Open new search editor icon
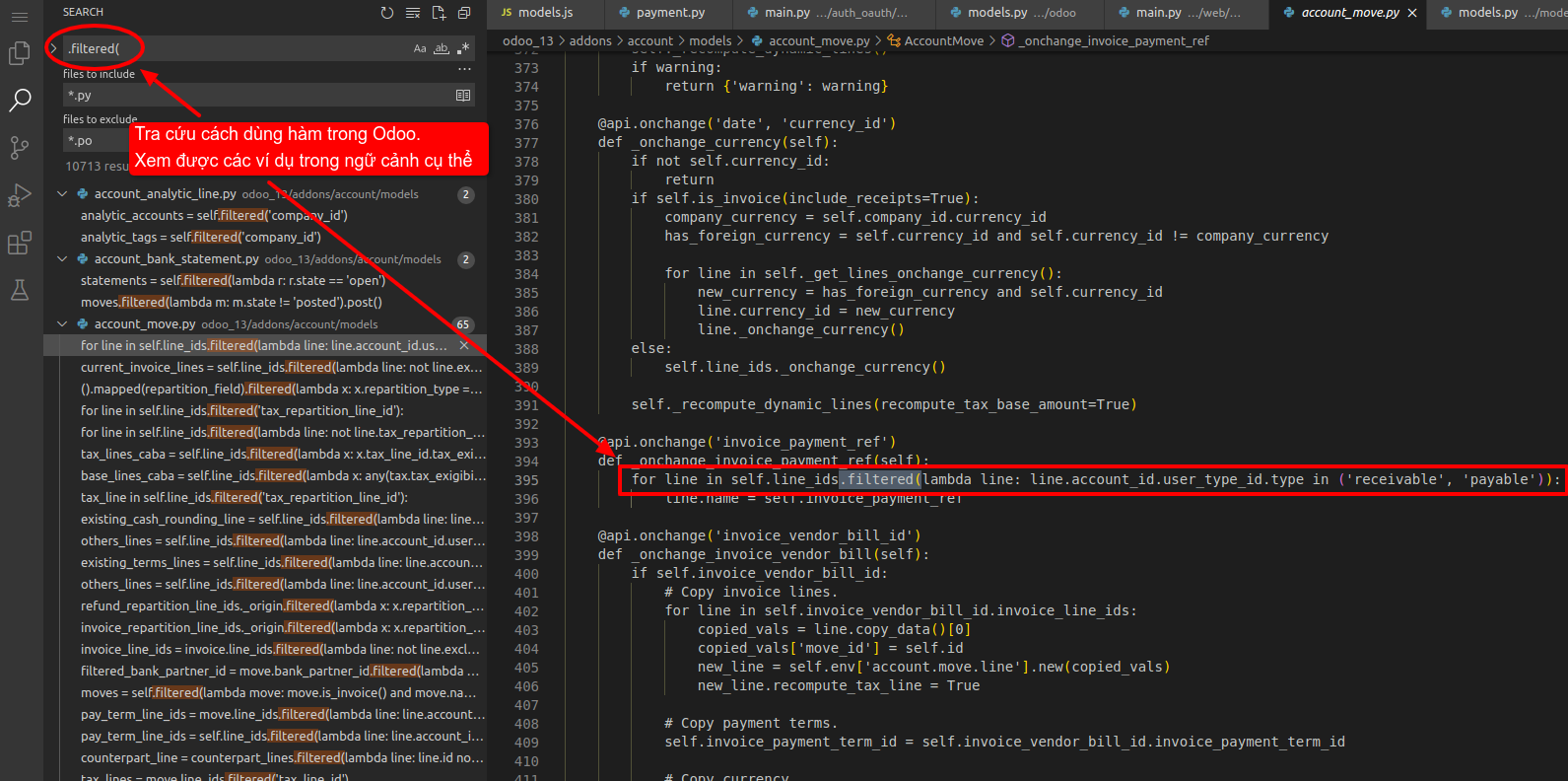 point(439,13)
